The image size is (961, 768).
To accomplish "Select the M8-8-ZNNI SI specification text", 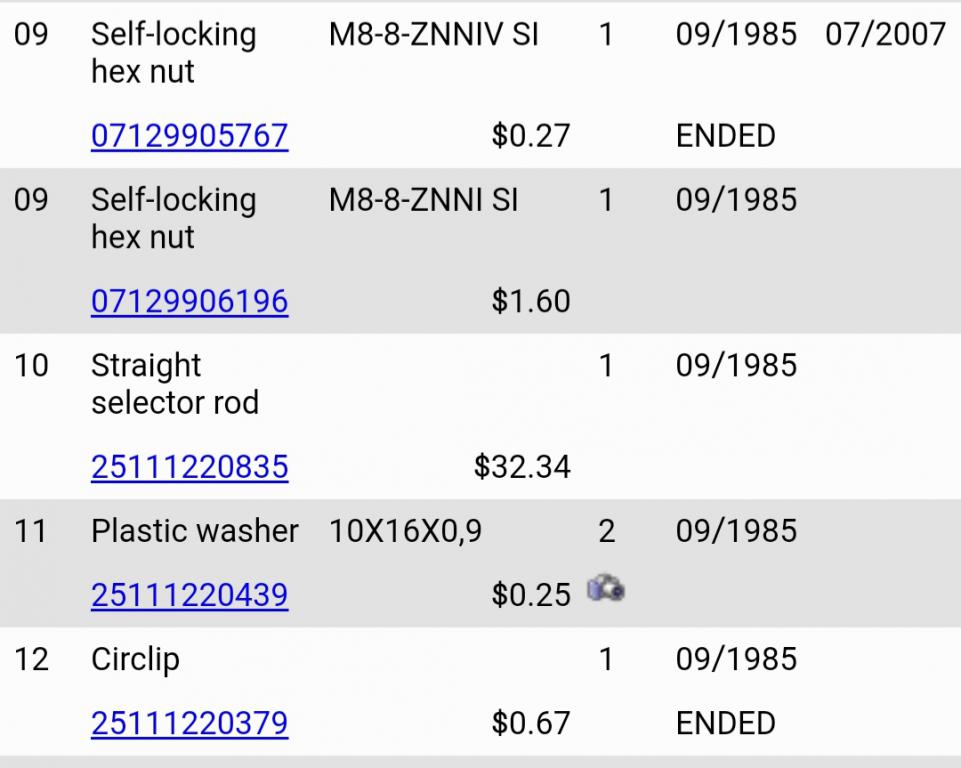I will pyautogui.click(x=423, y=200).
